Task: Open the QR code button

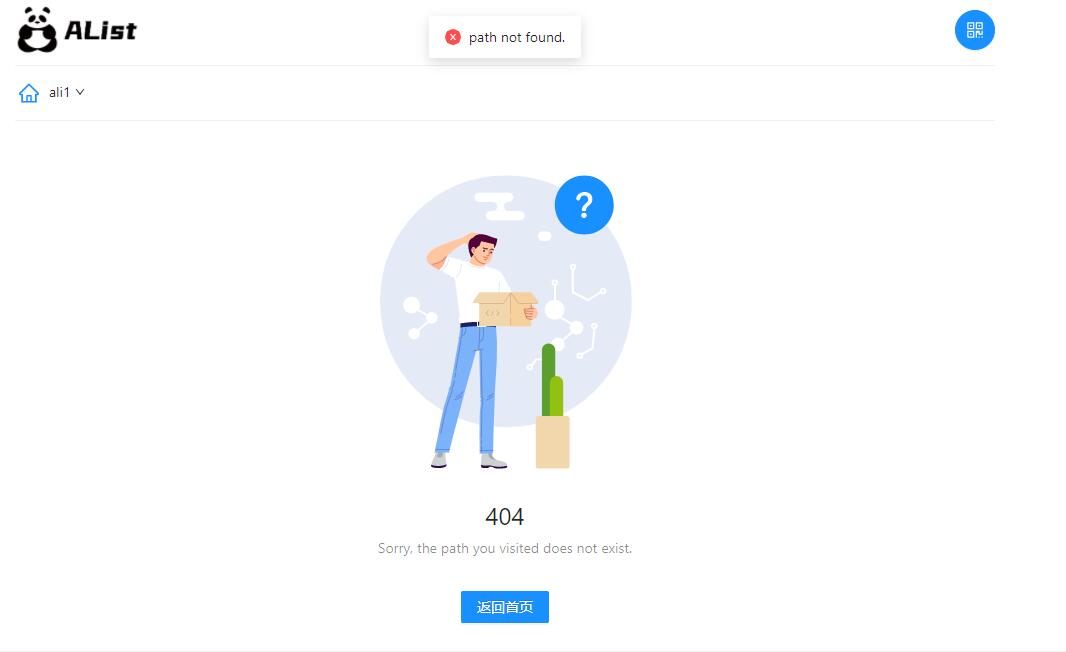Action: tap(974, 30)
